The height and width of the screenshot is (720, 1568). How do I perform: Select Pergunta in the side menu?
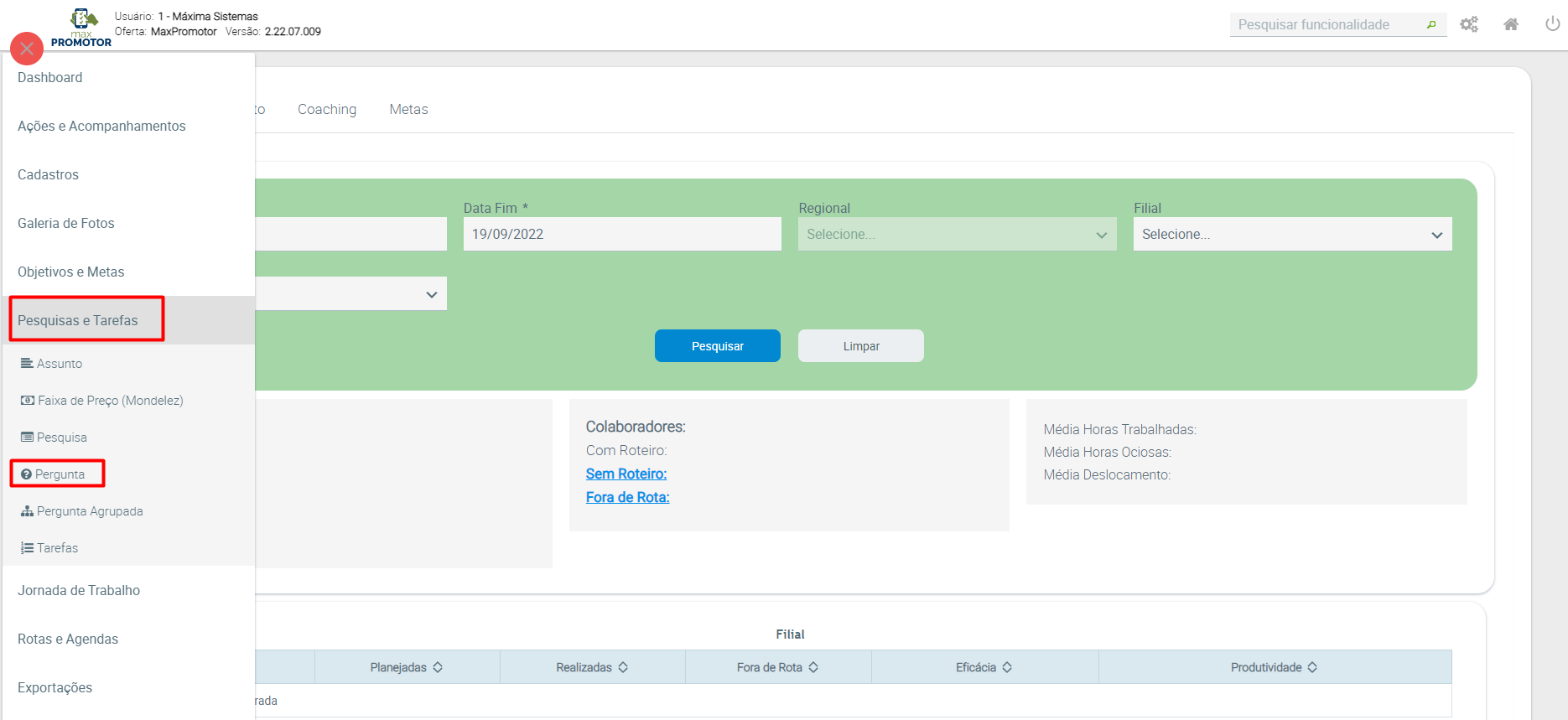pyautogui.click(x=60, y=474)
